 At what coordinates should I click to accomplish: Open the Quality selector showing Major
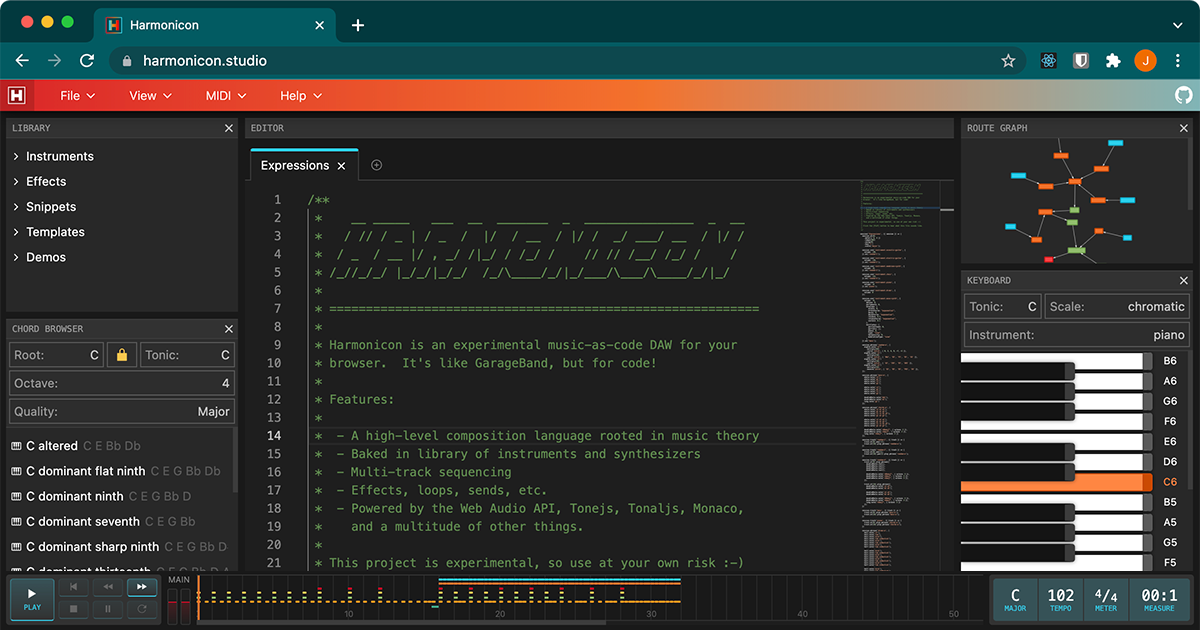pos(122,411)
